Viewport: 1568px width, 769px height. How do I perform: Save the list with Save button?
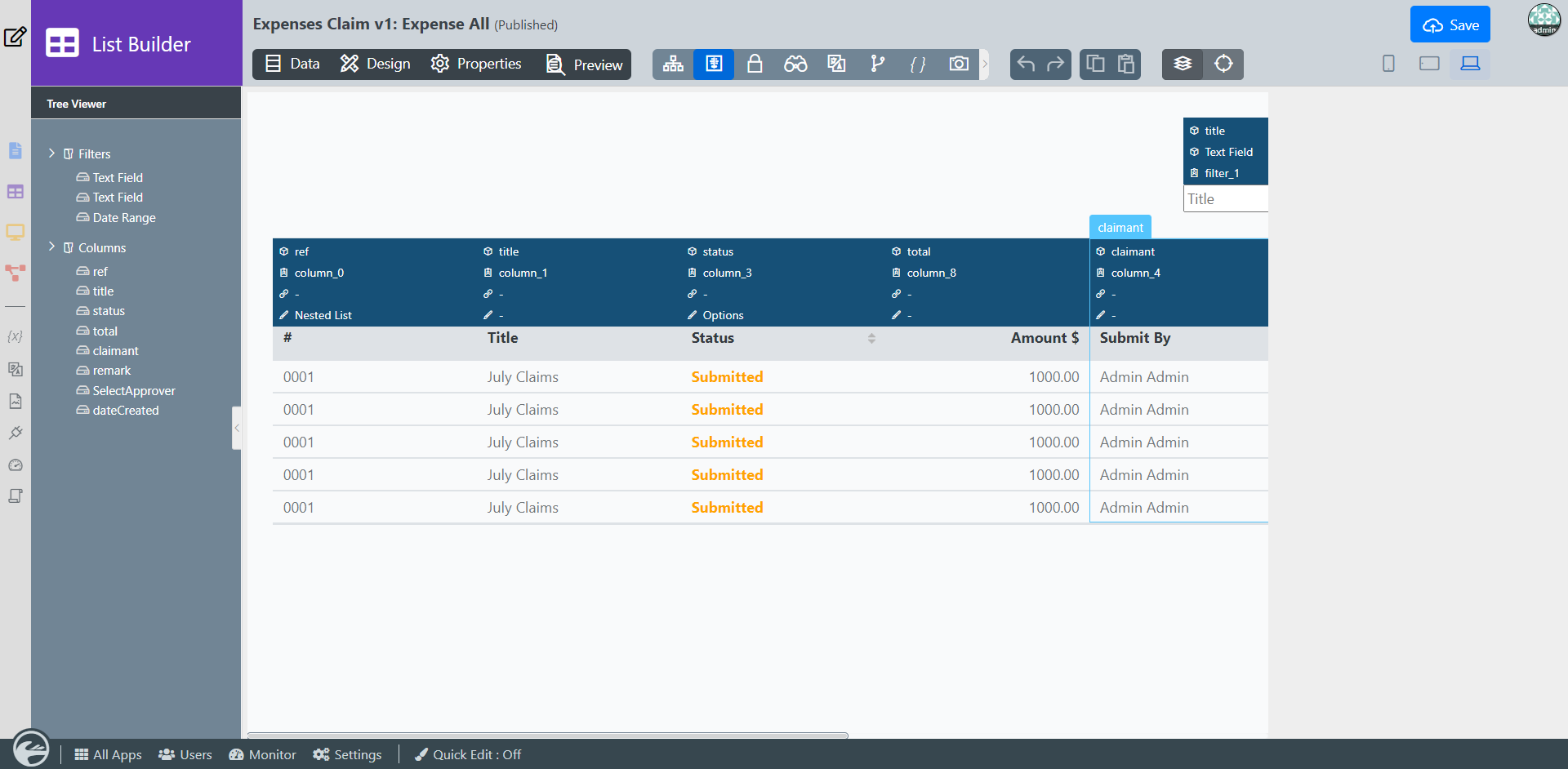[1450, 24]
